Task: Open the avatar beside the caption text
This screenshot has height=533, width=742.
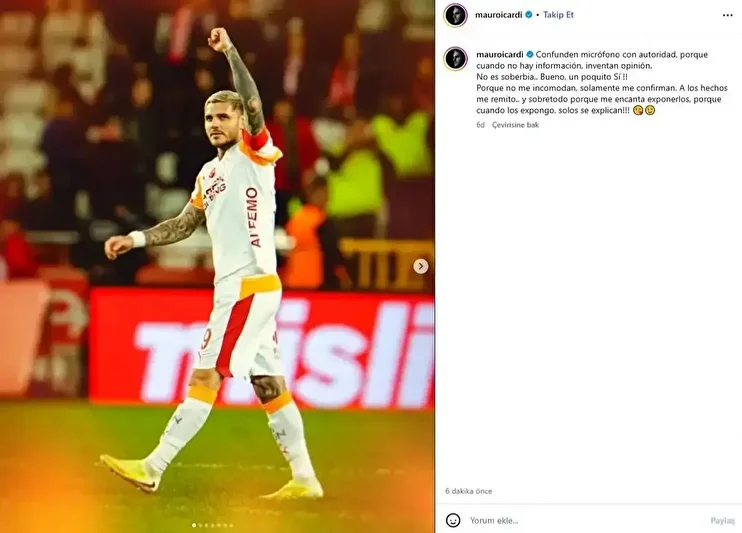Action: click(456, 59)
